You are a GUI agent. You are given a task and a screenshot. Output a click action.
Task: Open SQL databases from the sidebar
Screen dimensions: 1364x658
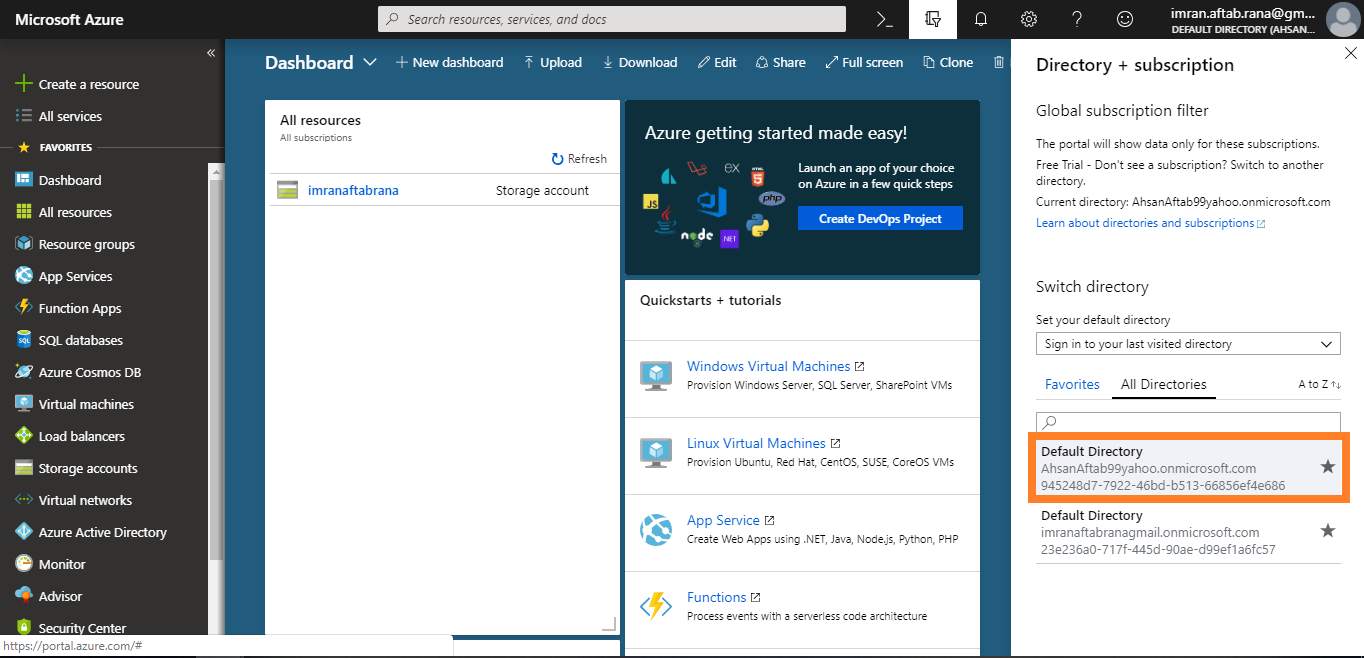pyautogui.click(x=80, y=339)
